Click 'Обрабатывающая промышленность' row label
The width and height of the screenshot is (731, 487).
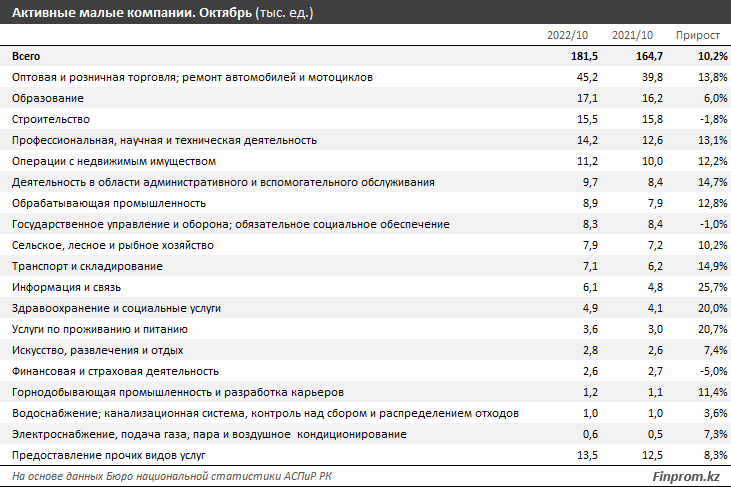(x=109, y=203)
